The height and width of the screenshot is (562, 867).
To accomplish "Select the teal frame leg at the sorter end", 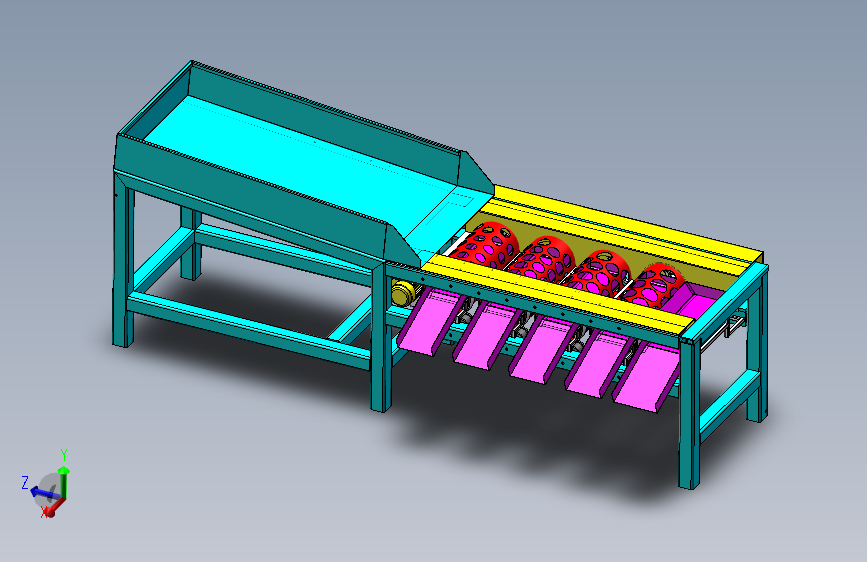I will pos(689,413).
